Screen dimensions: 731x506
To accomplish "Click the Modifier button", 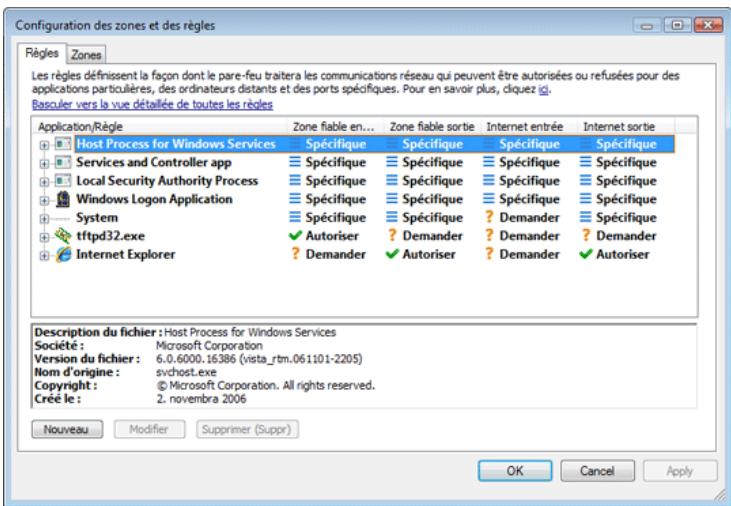I will [x=149, y=429].
